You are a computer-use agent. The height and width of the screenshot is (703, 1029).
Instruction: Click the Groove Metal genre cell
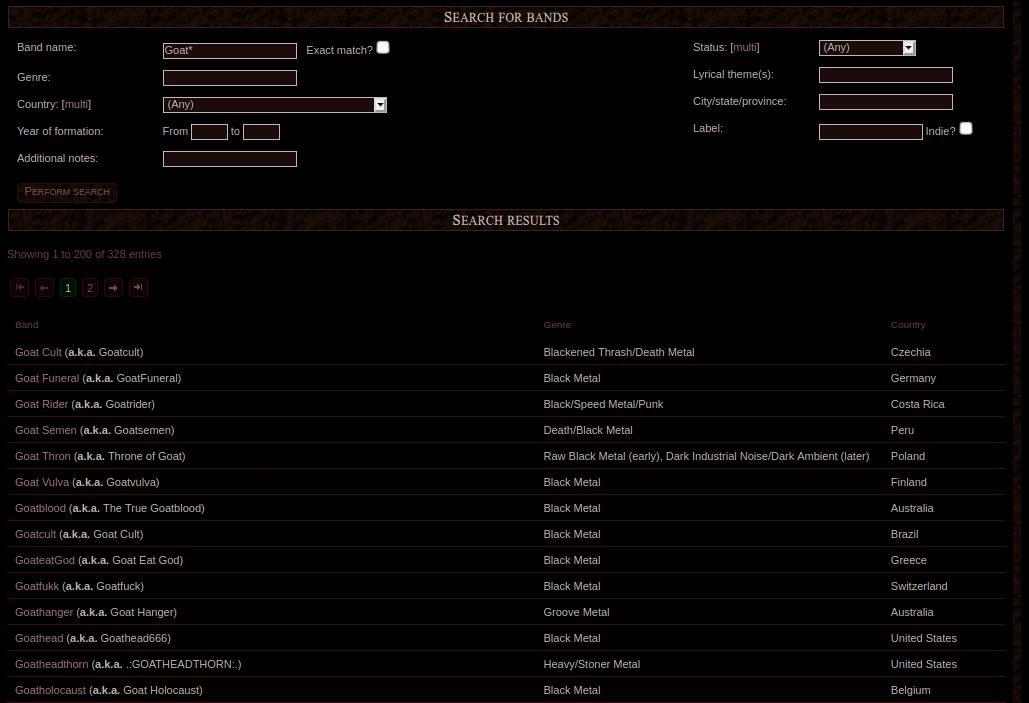[576, 612]
